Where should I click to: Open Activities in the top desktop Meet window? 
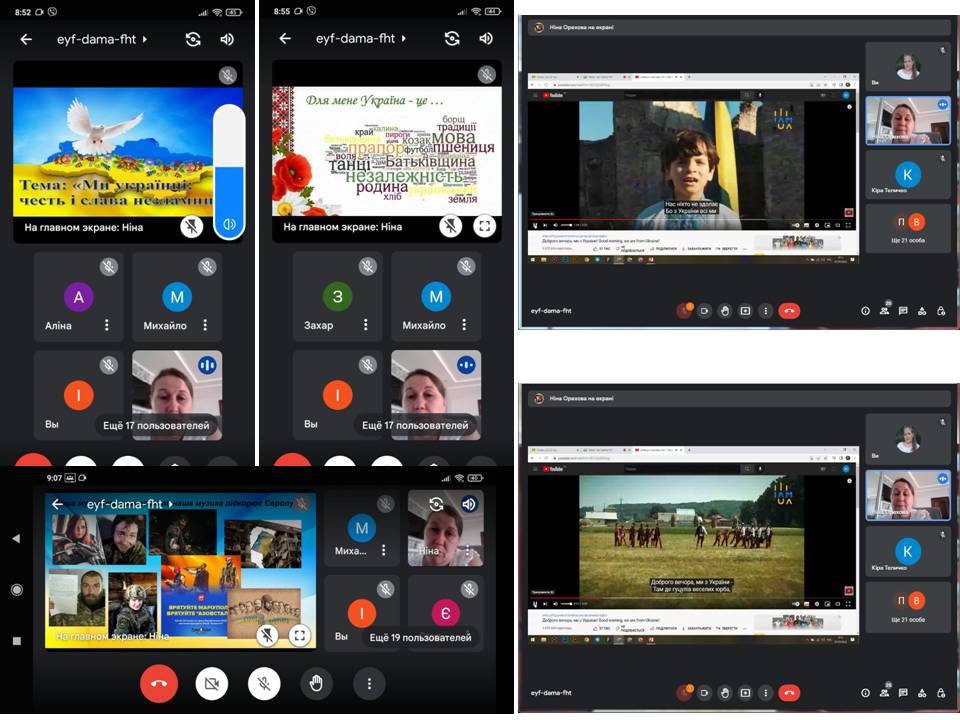coord(922,311)
